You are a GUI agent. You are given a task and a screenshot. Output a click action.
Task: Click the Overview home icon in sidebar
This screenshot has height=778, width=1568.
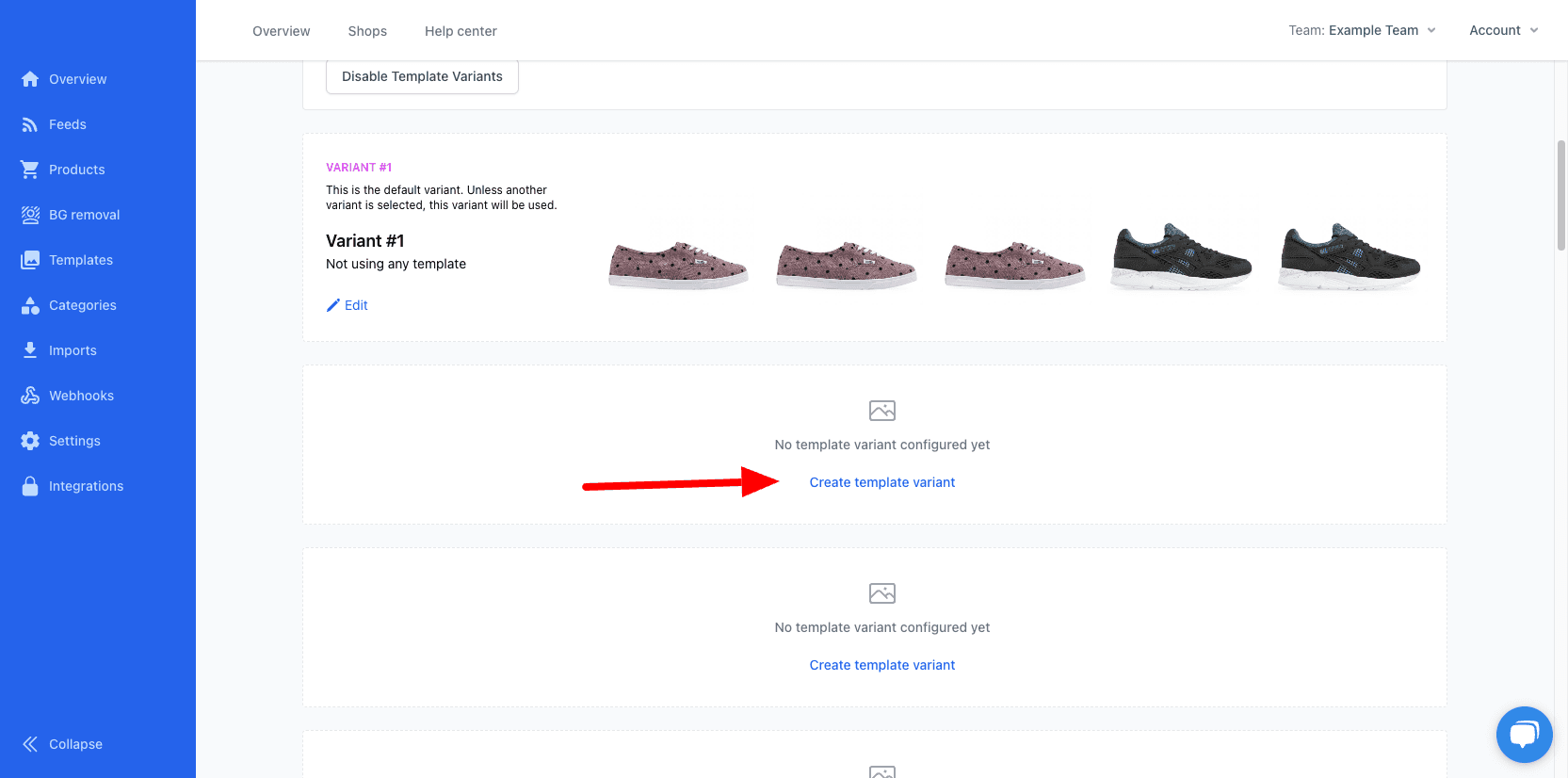(x=30, y=79)
